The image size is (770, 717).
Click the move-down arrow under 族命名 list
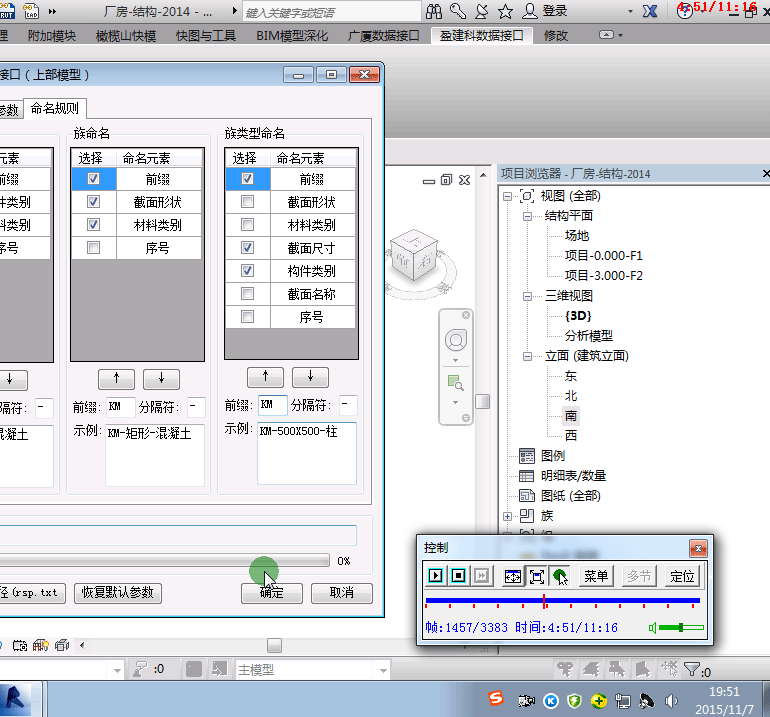[161, 378]
